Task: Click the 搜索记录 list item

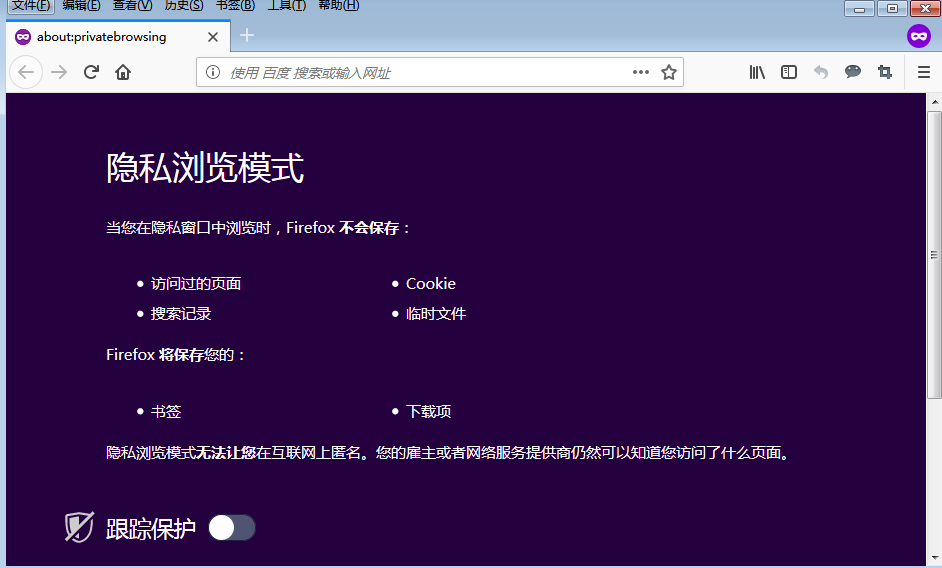Action: pos(181,314)
